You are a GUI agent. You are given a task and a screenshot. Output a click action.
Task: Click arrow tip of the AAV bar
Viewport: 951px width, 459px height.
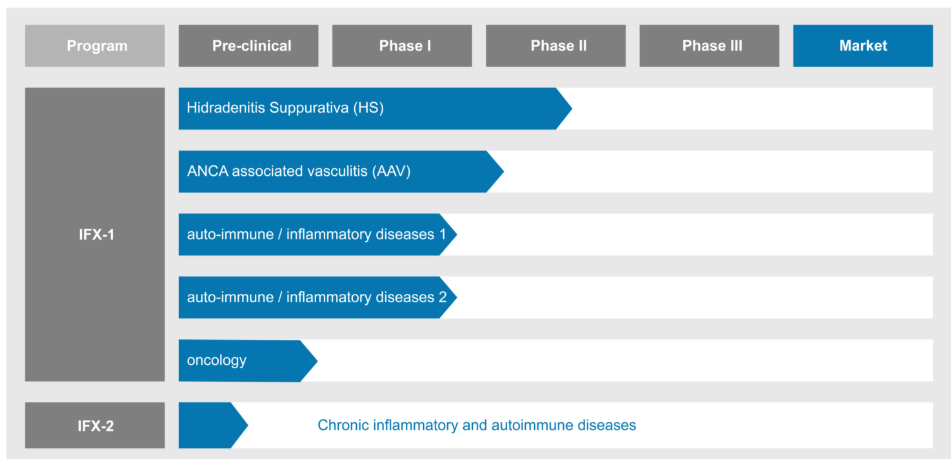click(496, 172)
